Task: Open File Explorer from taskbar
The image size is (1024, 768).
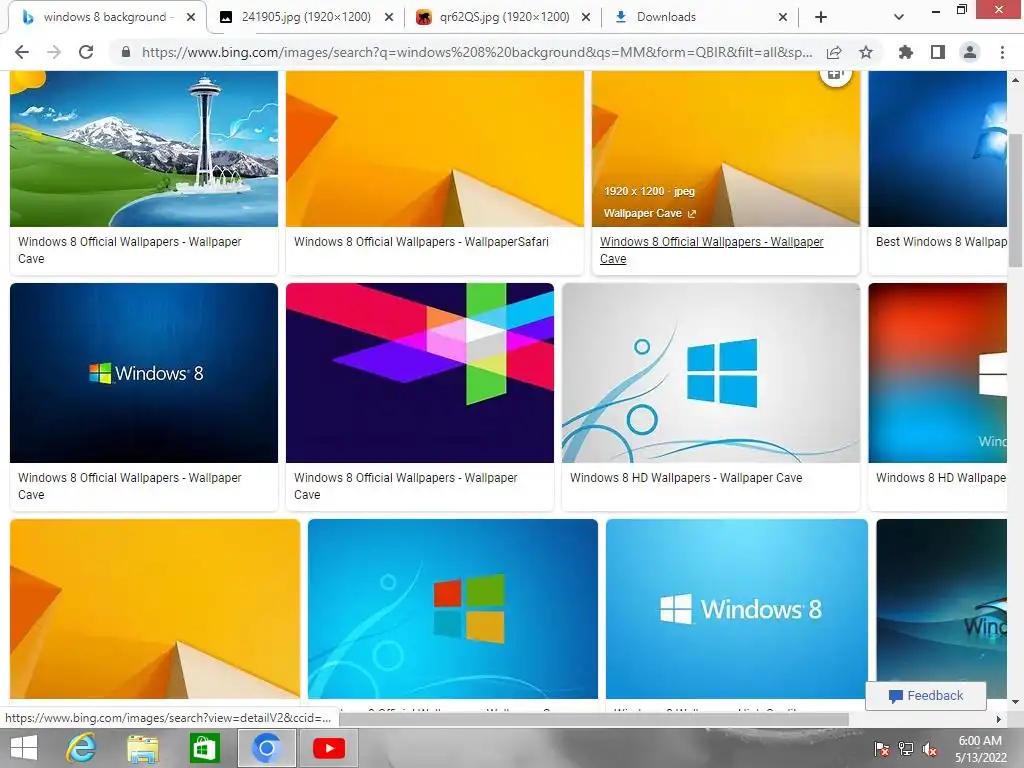Action: pyautogui.click(x=142, y=748)
